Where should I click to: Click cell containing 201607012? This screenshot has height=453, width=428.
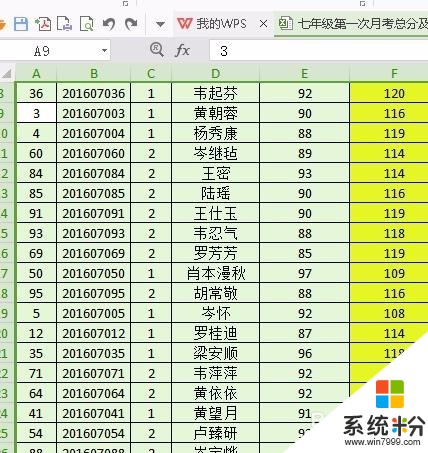pyautogui.click(x=94, y=333)
